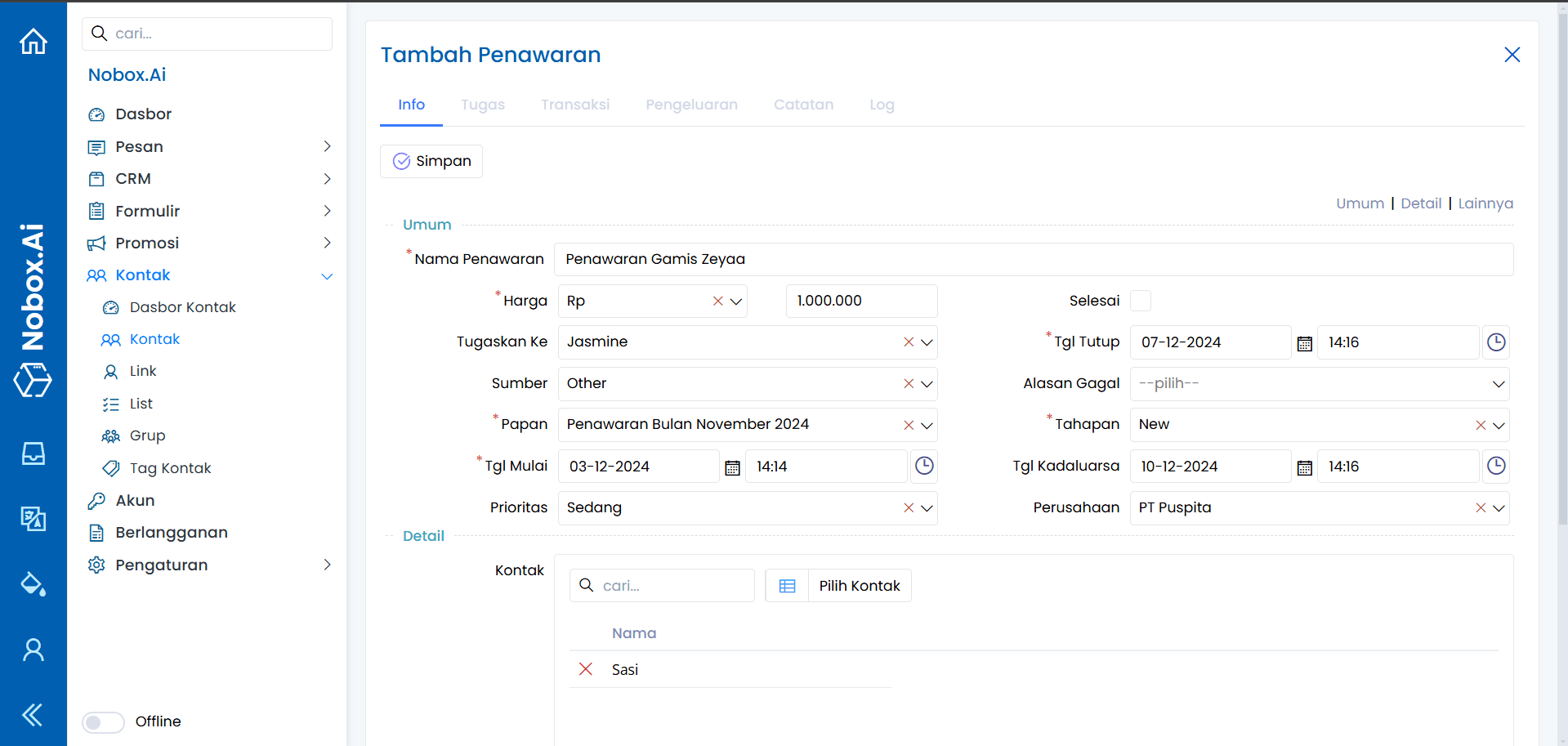Click the cari search field in sidebar

[207, 34]
